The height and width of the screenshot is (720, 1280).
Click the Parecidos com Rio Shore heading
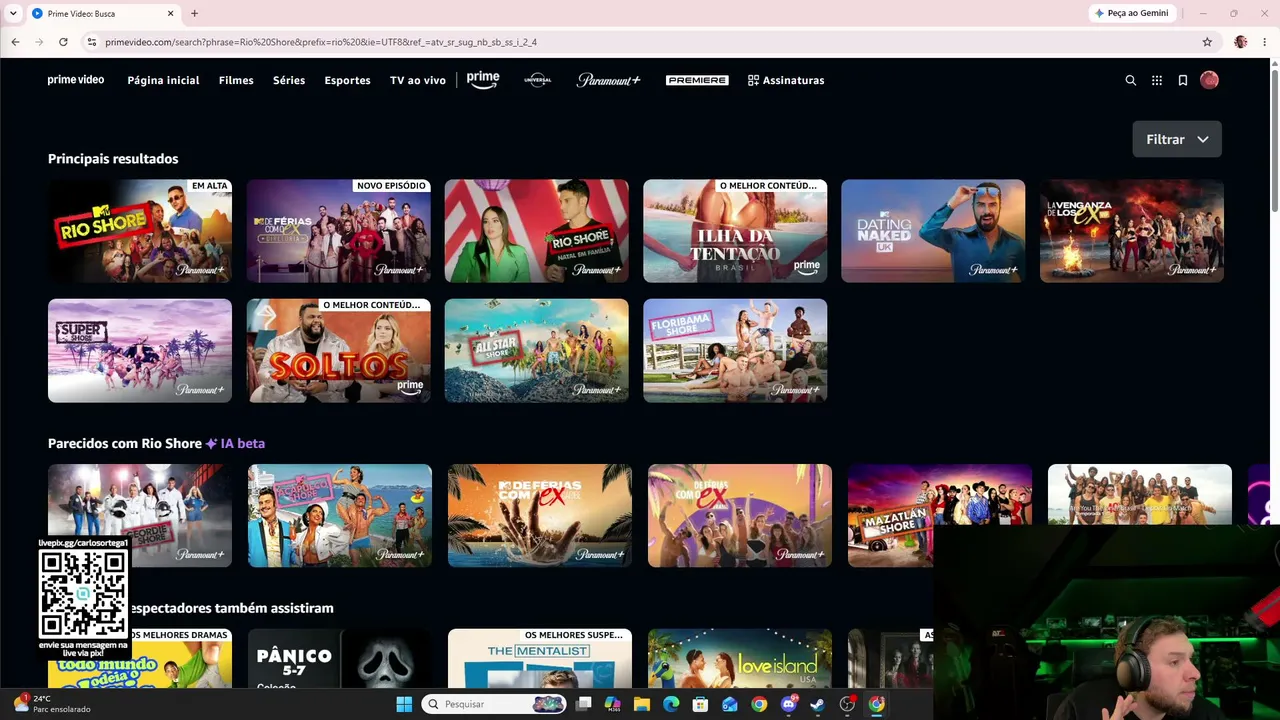(x=125, y=443)
